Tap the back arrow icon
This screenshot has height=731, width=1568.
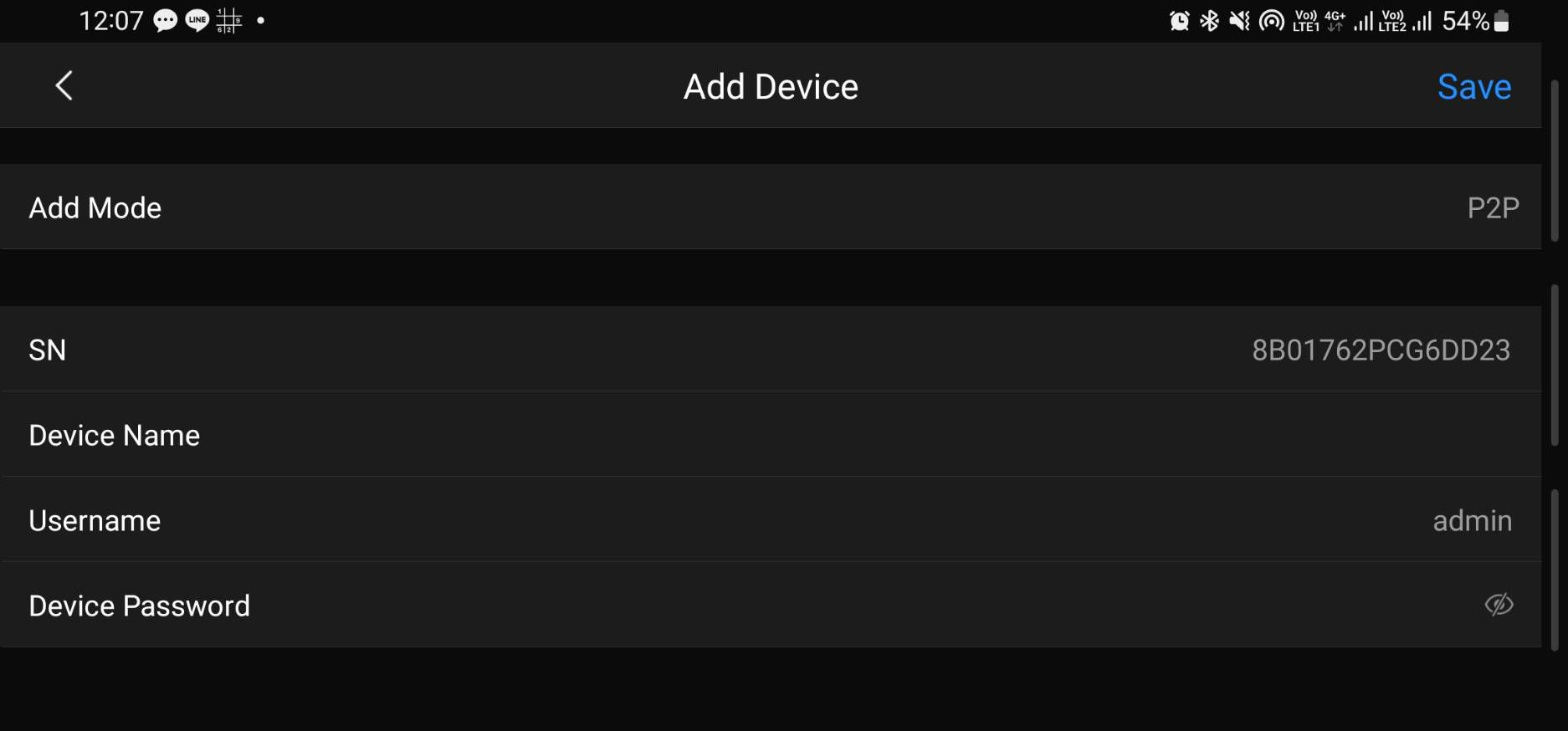(x=64, y=85)
